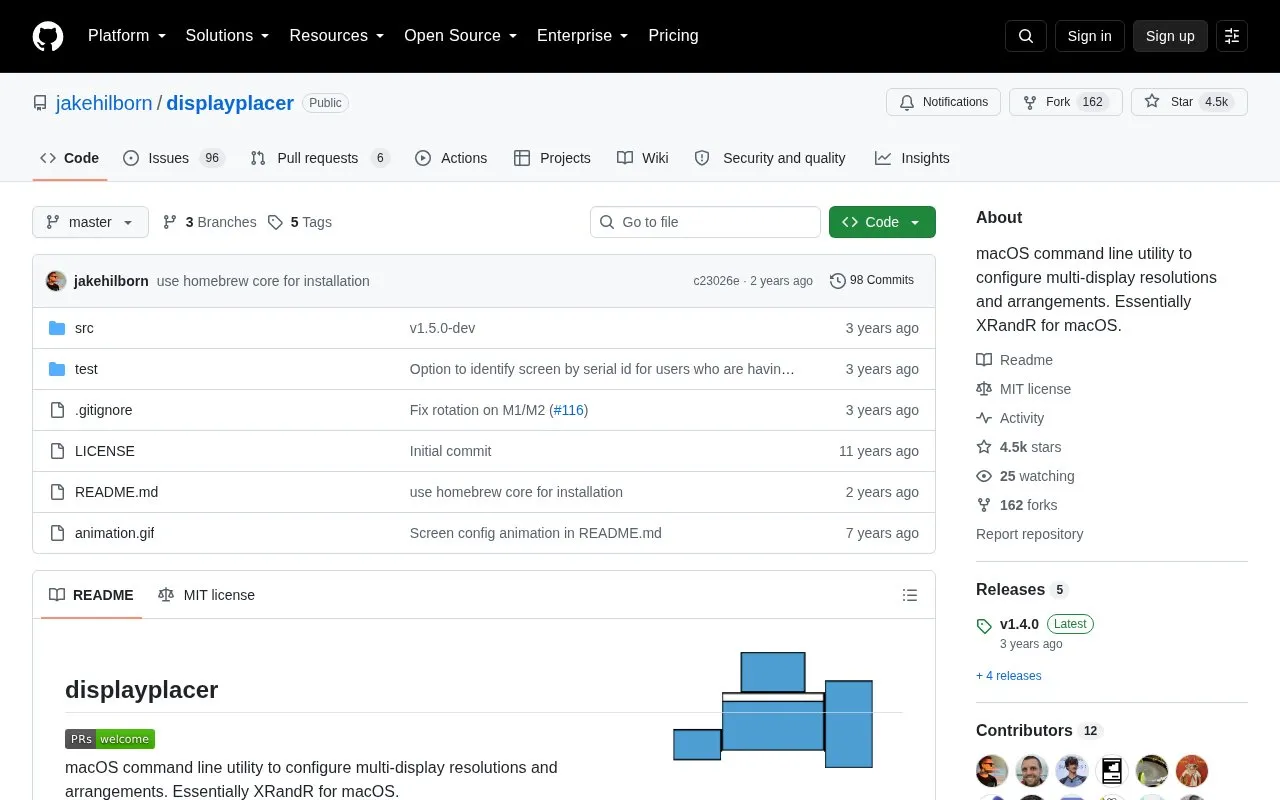The width and height of the screenshot is (1280, 800).
Task: Open the Projects tab
Action: 552,158
